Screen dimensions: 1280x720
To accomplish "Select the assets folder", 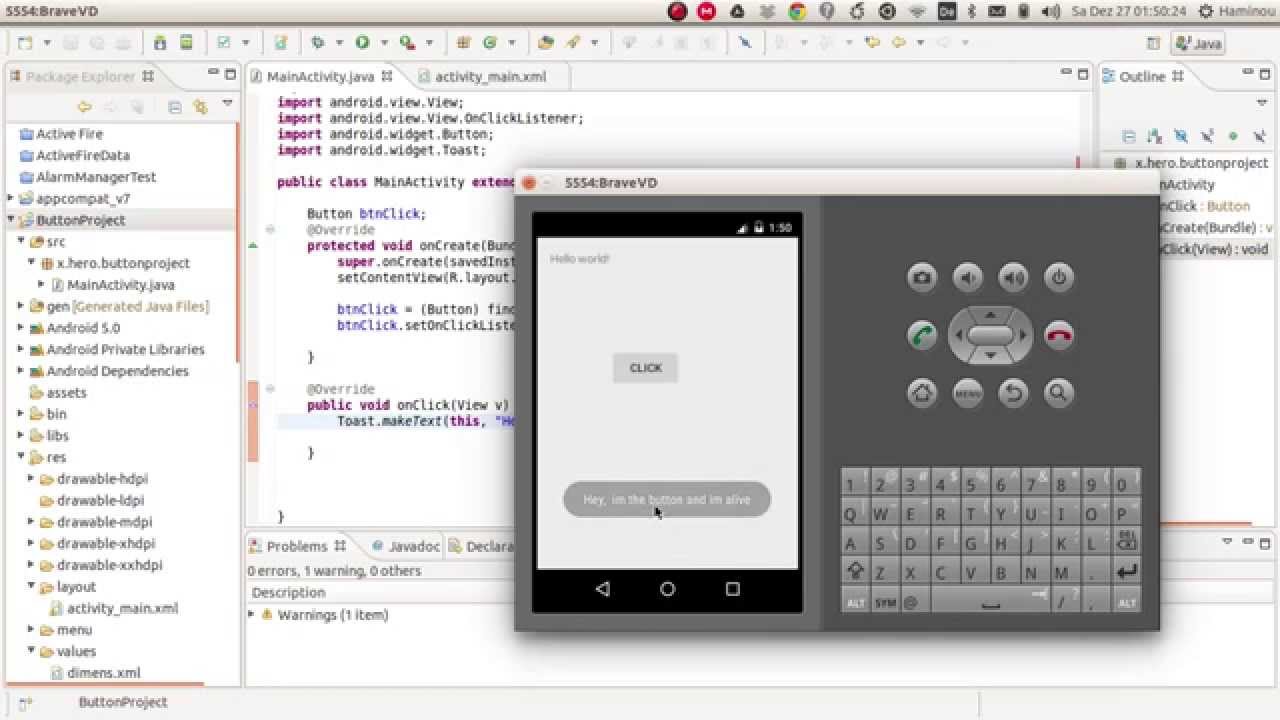I will click(x=58, y=392).
